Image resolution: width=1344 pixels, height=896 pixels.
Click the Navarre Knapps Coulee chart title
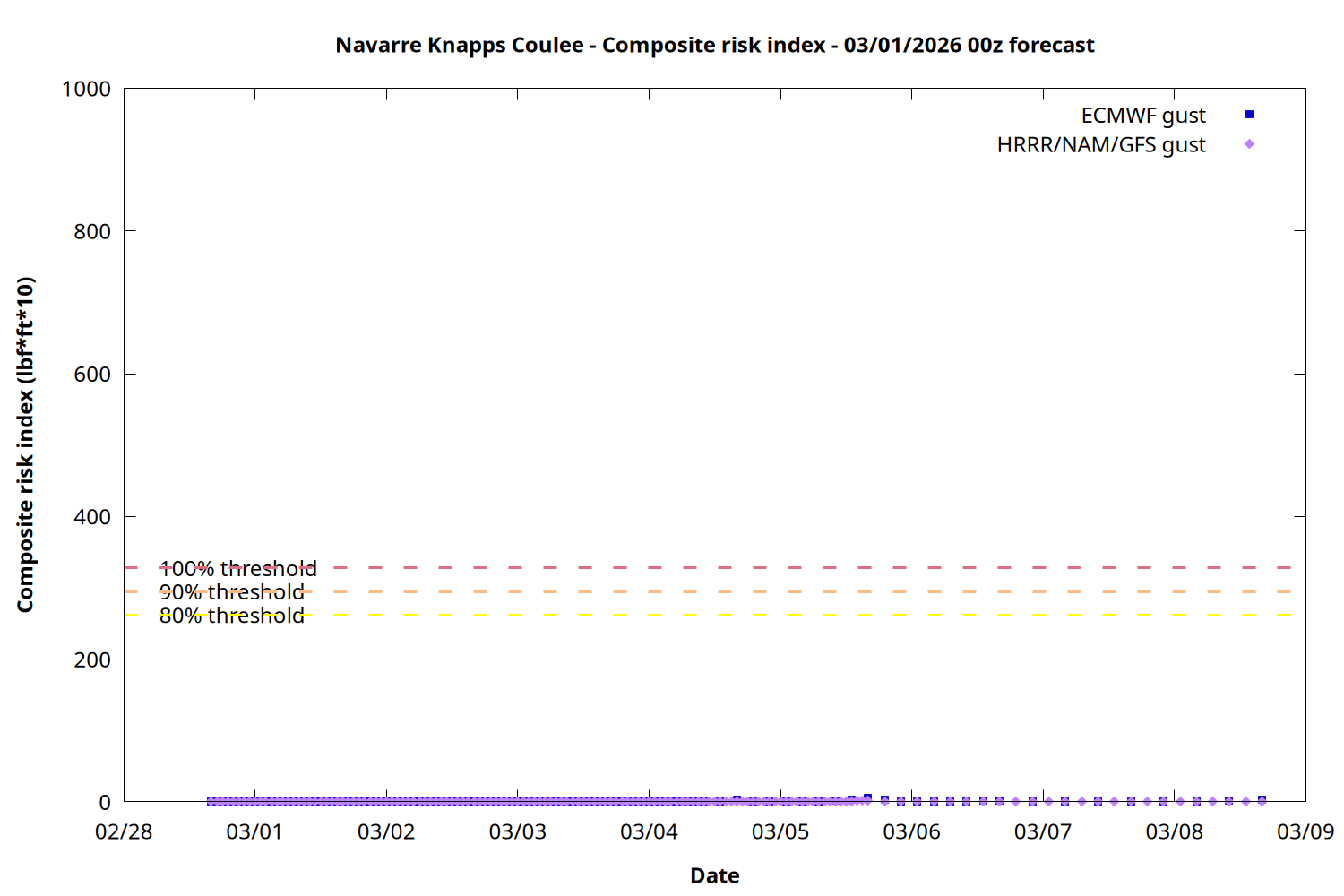pos(714,45)
